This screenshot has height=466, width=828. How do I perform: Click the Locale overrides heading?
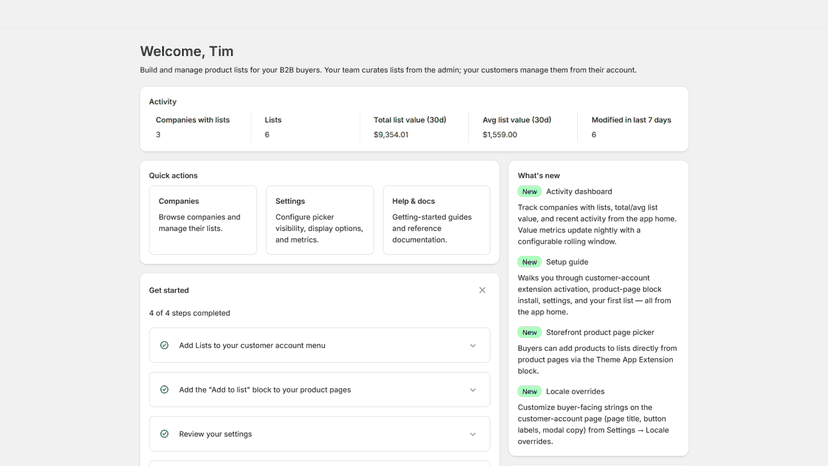[575, 391]
